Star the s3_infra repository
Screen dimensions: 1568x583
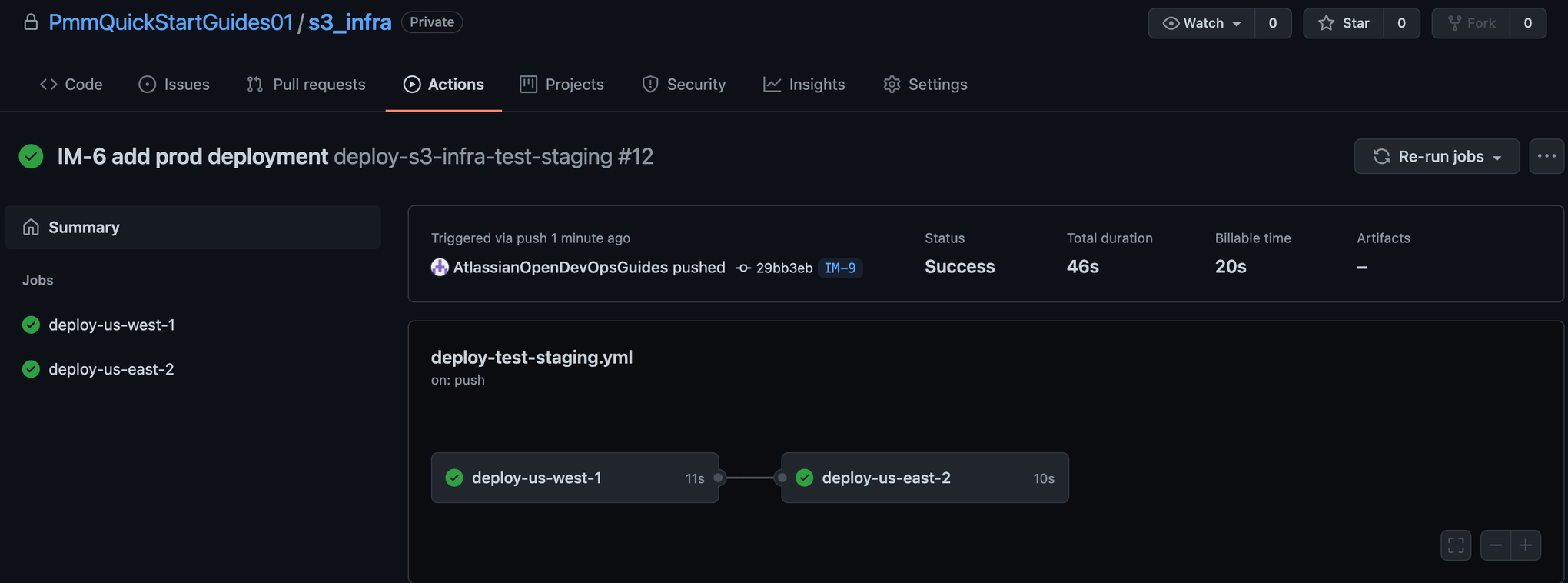1344,23
